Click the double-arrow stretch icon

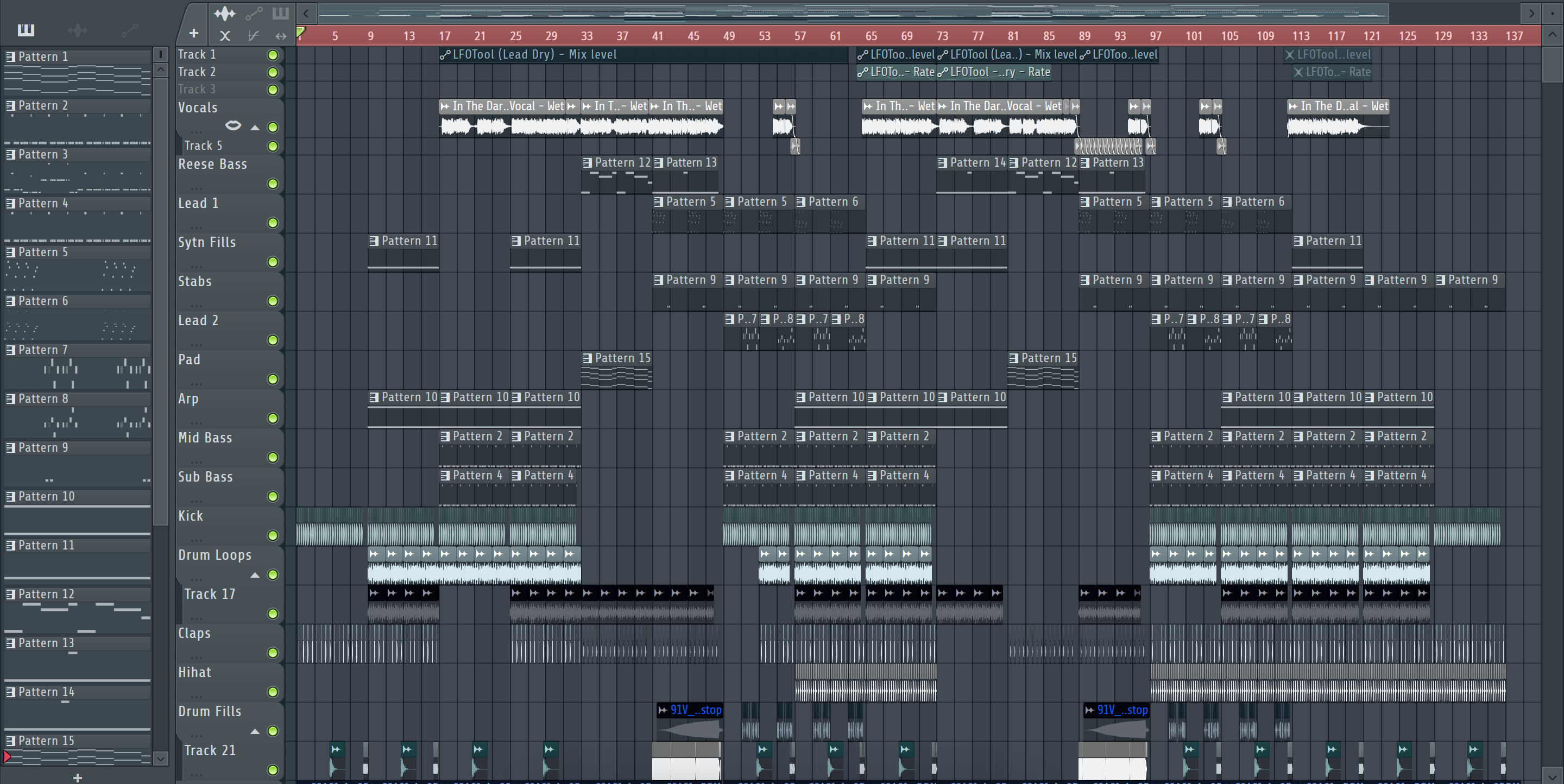[x=281, y=36]
